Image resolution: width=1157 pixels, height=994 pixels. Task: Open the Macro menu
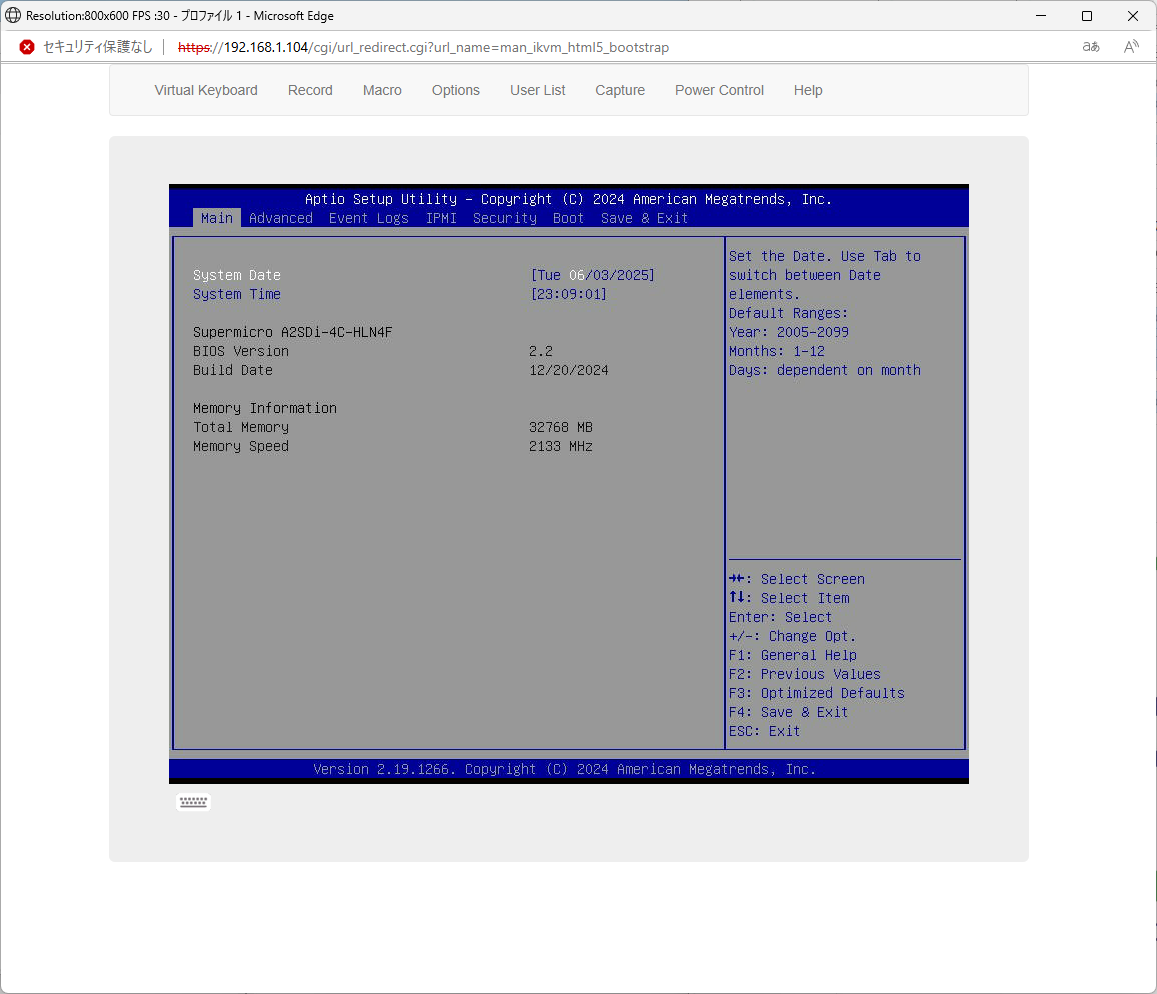tap(382, 90)
